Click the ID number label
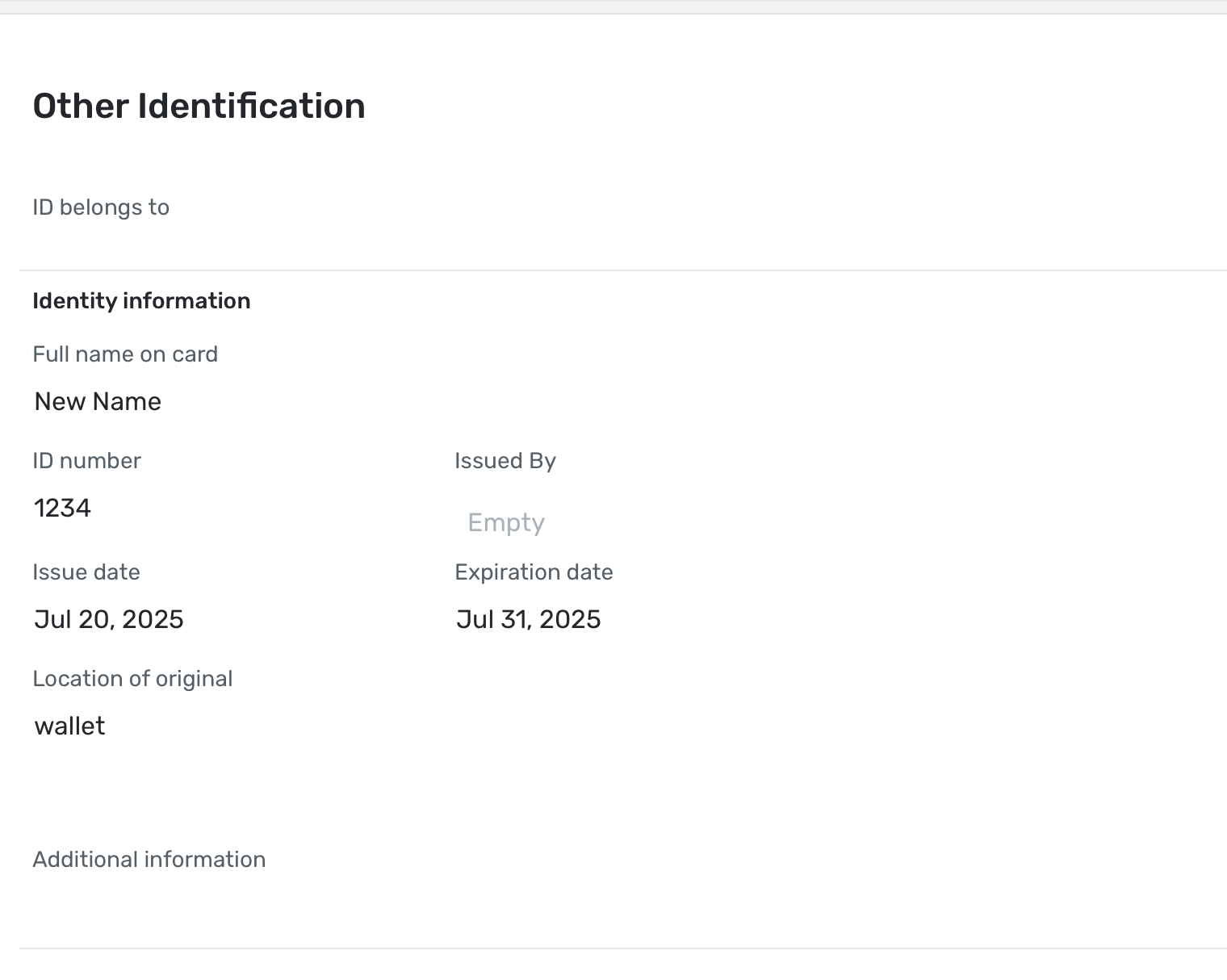 [x=86, y=461]
